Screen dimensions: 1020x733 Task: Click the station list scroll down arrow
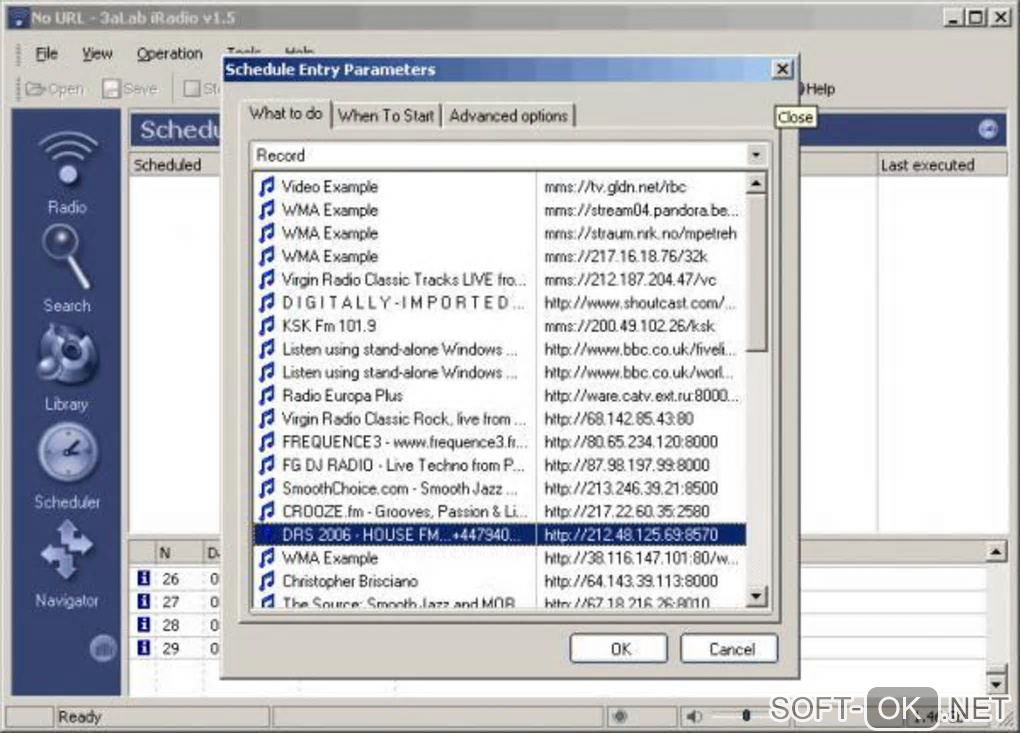(756, 595)
